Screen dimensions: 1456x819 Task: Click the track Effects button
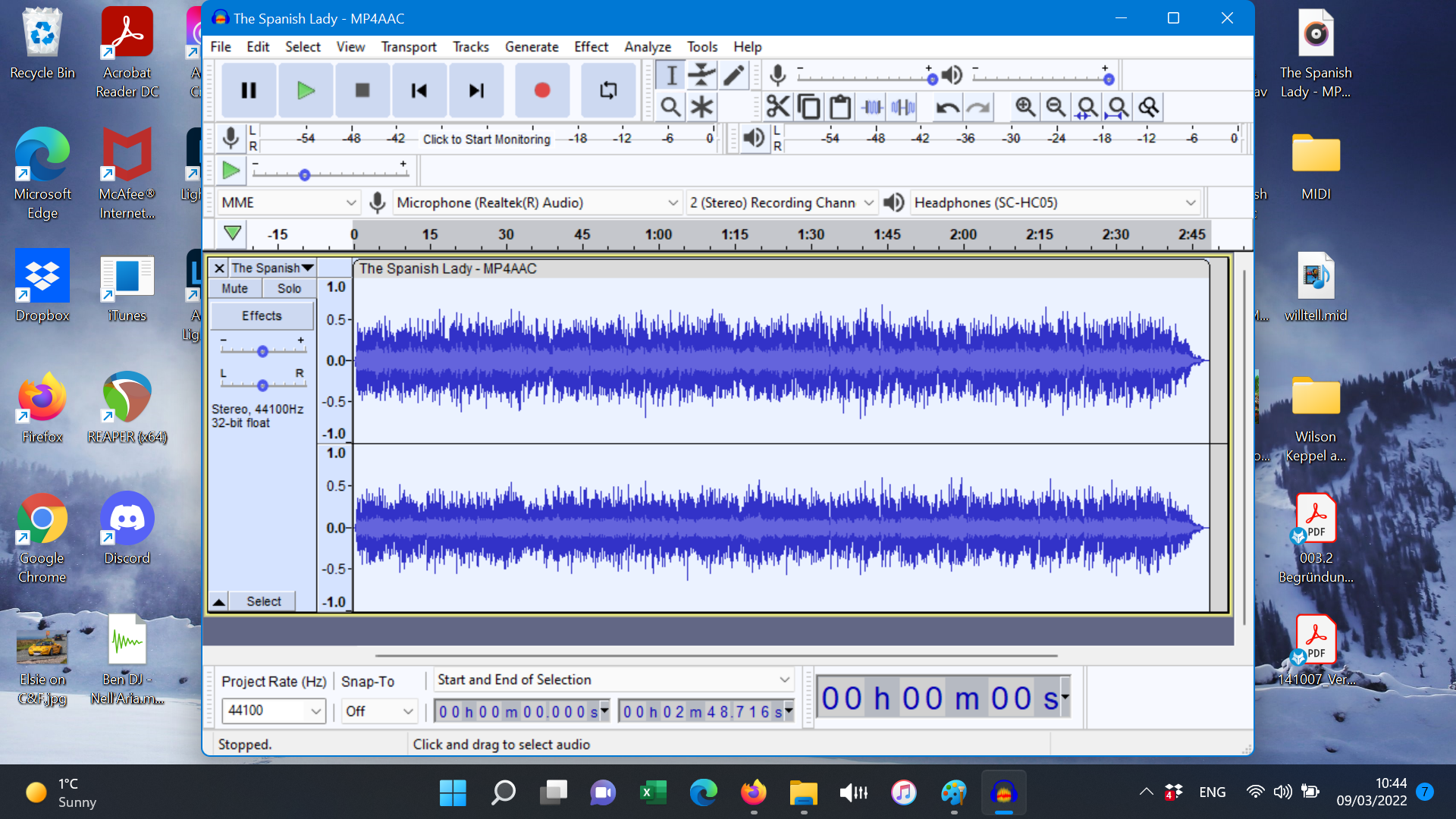[x=262, y=315]
